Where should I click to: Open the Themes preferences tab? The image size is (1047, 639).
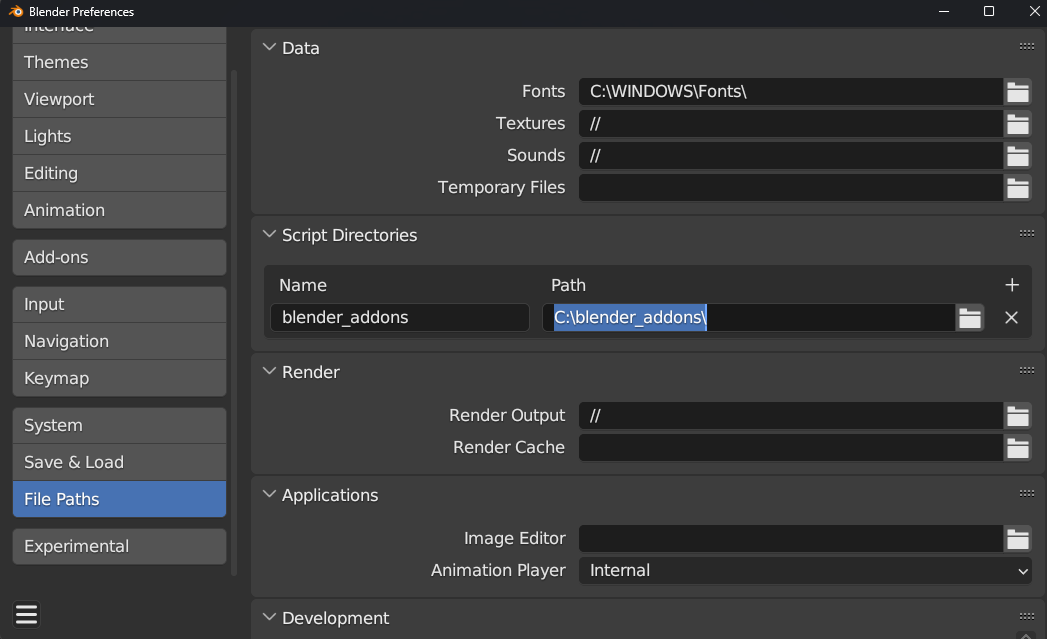[x=120, y=62]
